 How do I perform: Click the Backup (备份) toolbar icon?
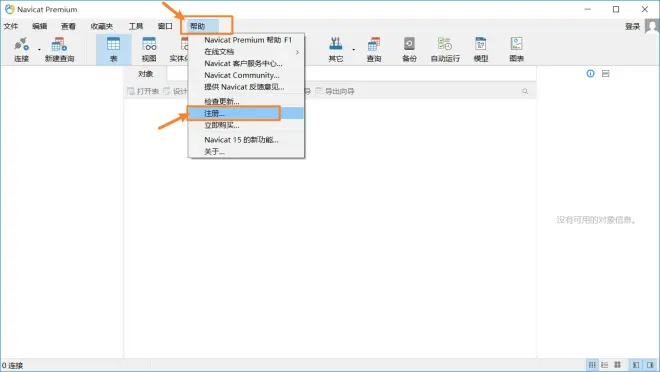409,50
